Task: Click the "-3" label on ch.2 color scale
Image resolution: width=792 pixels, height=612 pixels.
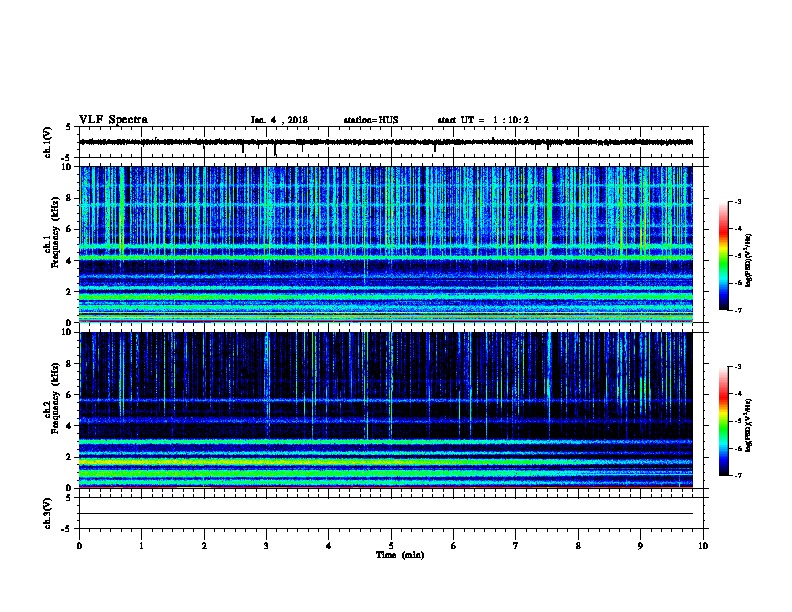Action: [738, 367]
